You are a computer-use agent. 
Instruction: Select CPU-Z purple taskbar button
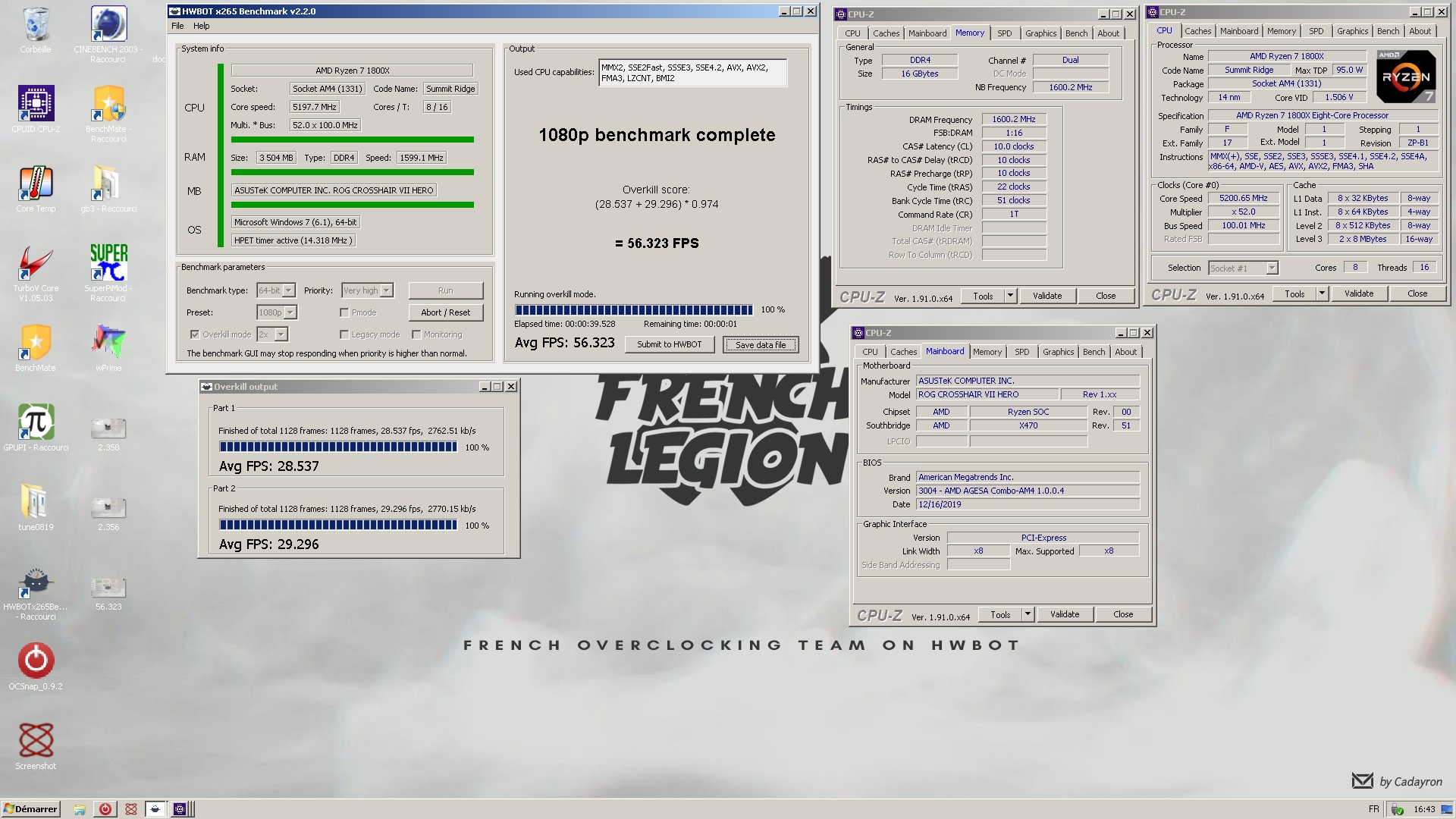[180, 809]
